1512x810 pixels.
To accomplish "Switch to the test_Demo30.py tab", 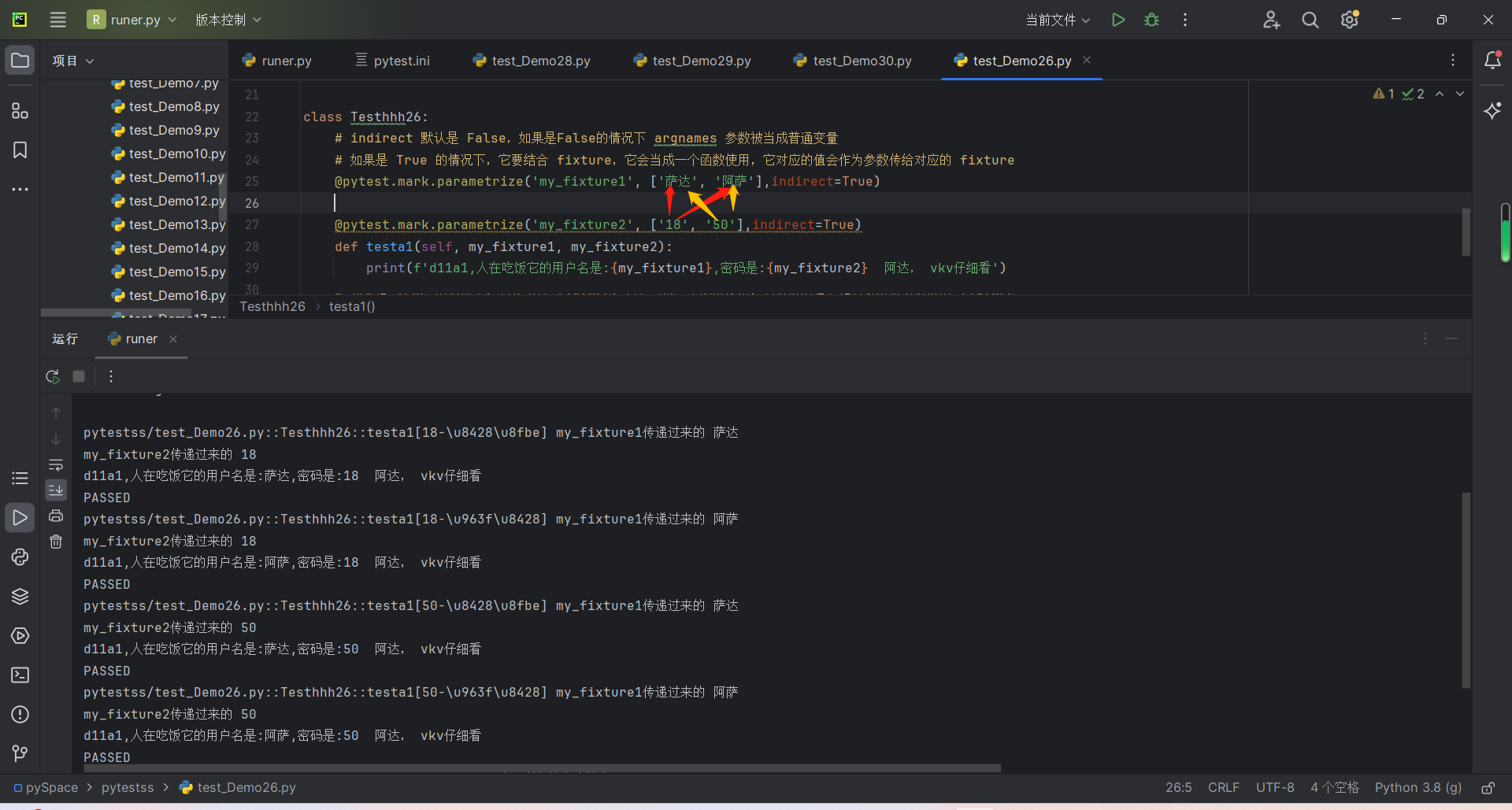I will 853,61.
